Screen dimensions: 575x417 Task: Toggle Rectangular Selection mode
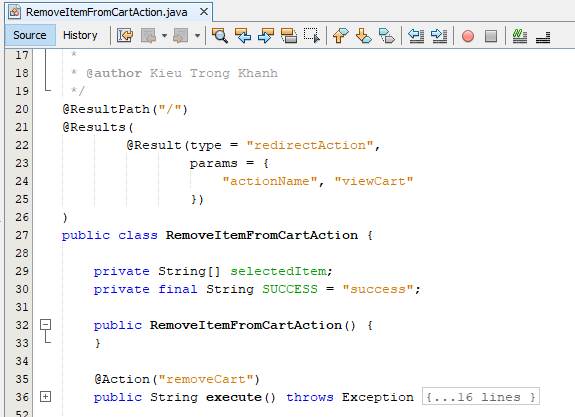point(312,36)
